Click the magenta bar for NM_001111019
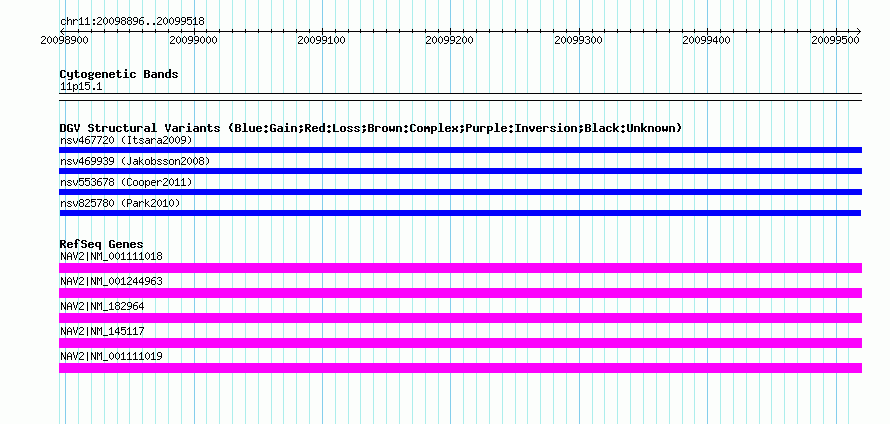This screenshot has width=890, height=424. pyautogui.click(x=460, y=368)
